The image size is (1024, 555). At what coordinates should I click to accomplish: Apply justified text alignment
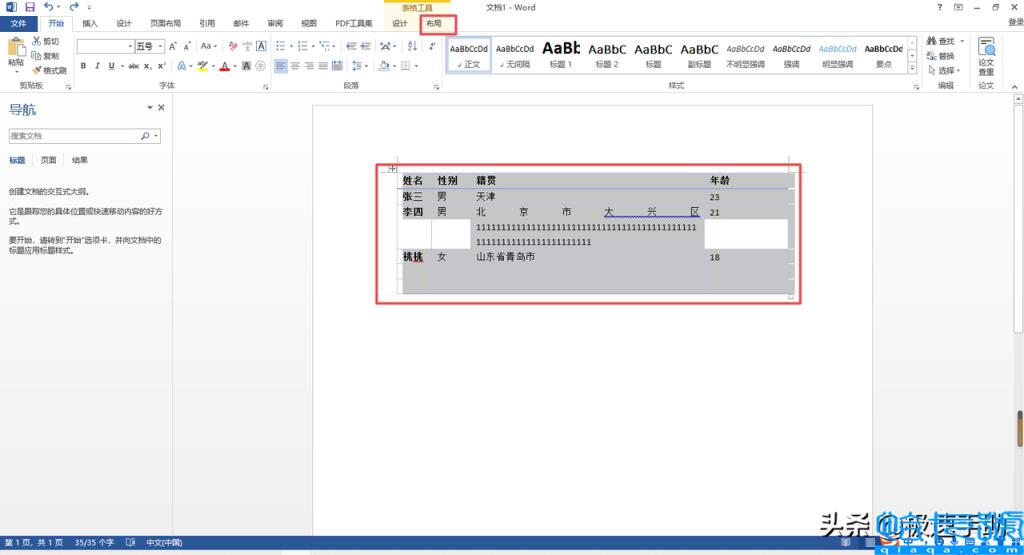pos(323,66)
